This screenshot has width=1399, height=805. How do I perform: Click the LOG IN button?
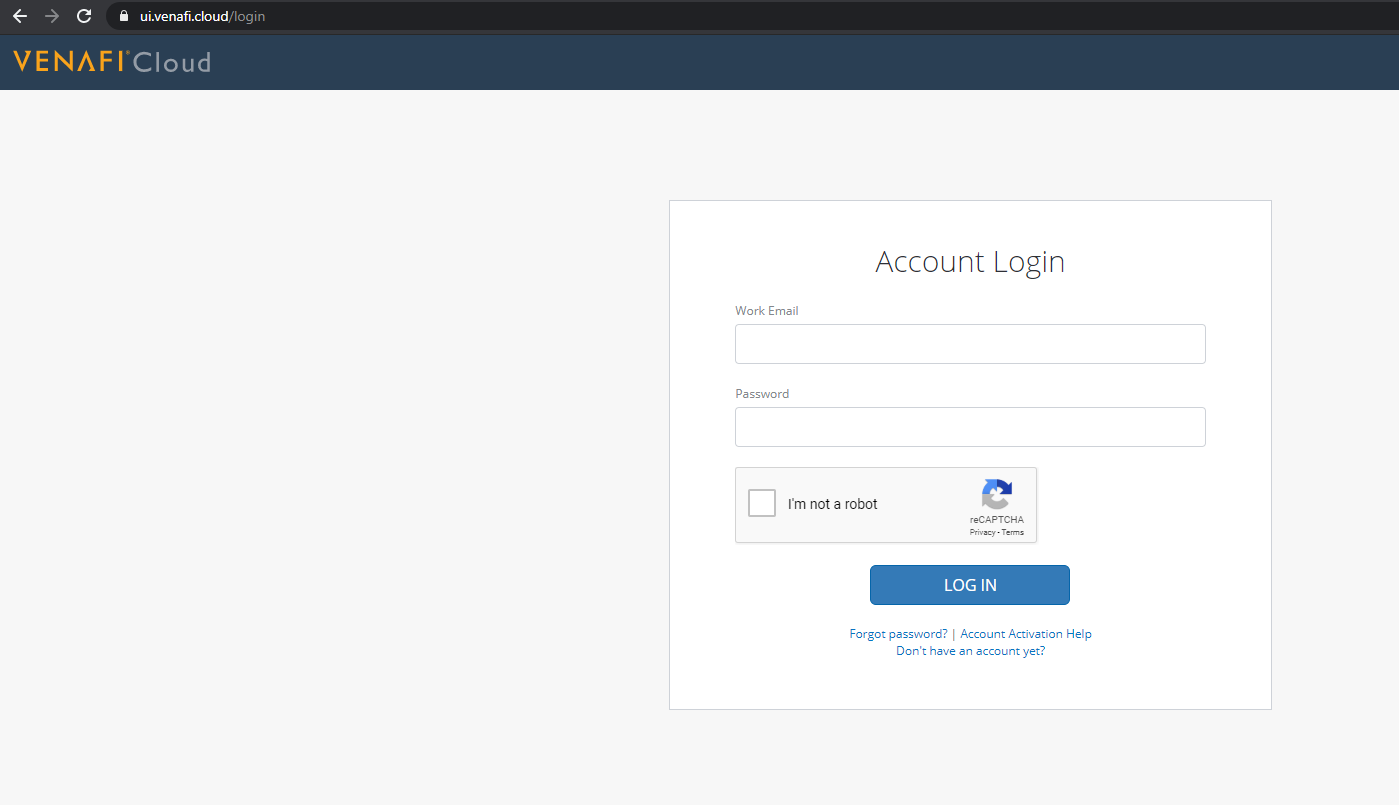[x=969, y=585]
